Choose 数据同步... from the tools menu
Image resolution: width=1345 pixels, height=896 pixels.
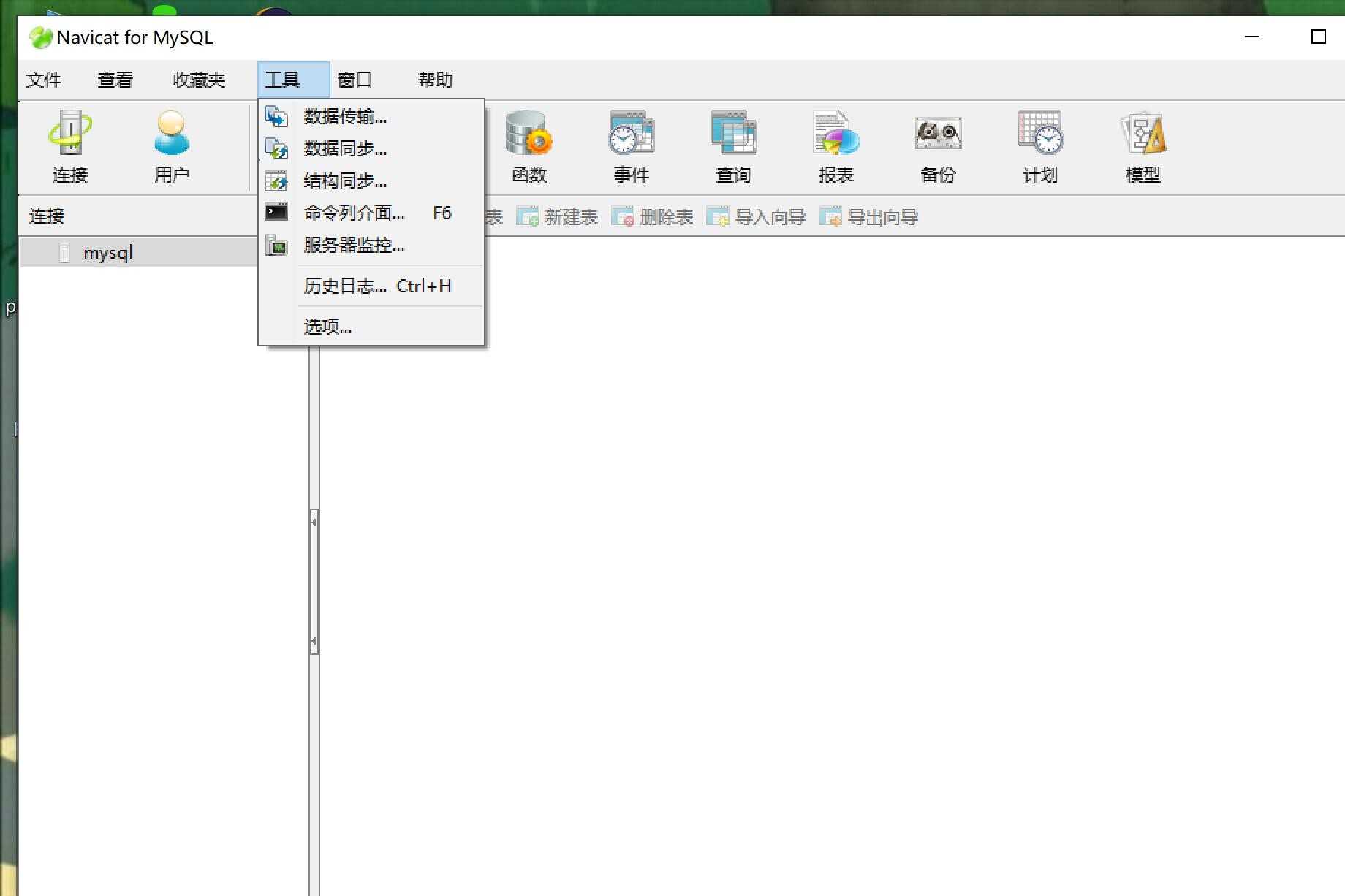(371, 148)
